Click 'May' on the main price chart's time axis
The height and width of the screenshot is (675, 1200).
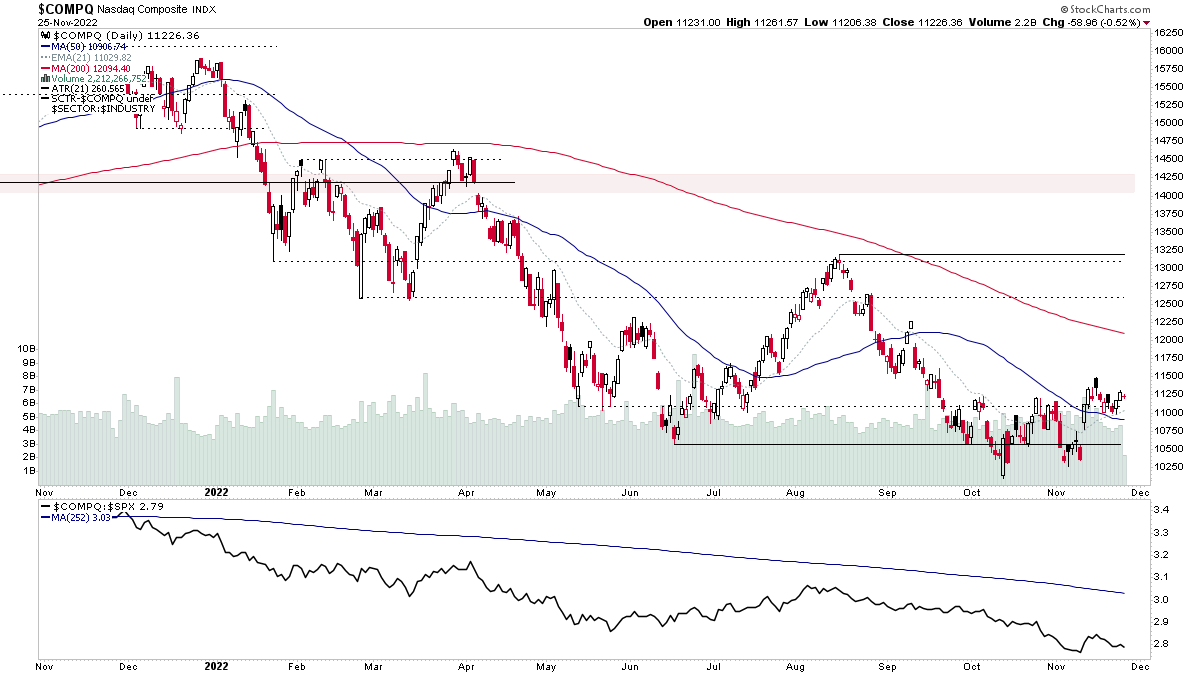point(544,493)
